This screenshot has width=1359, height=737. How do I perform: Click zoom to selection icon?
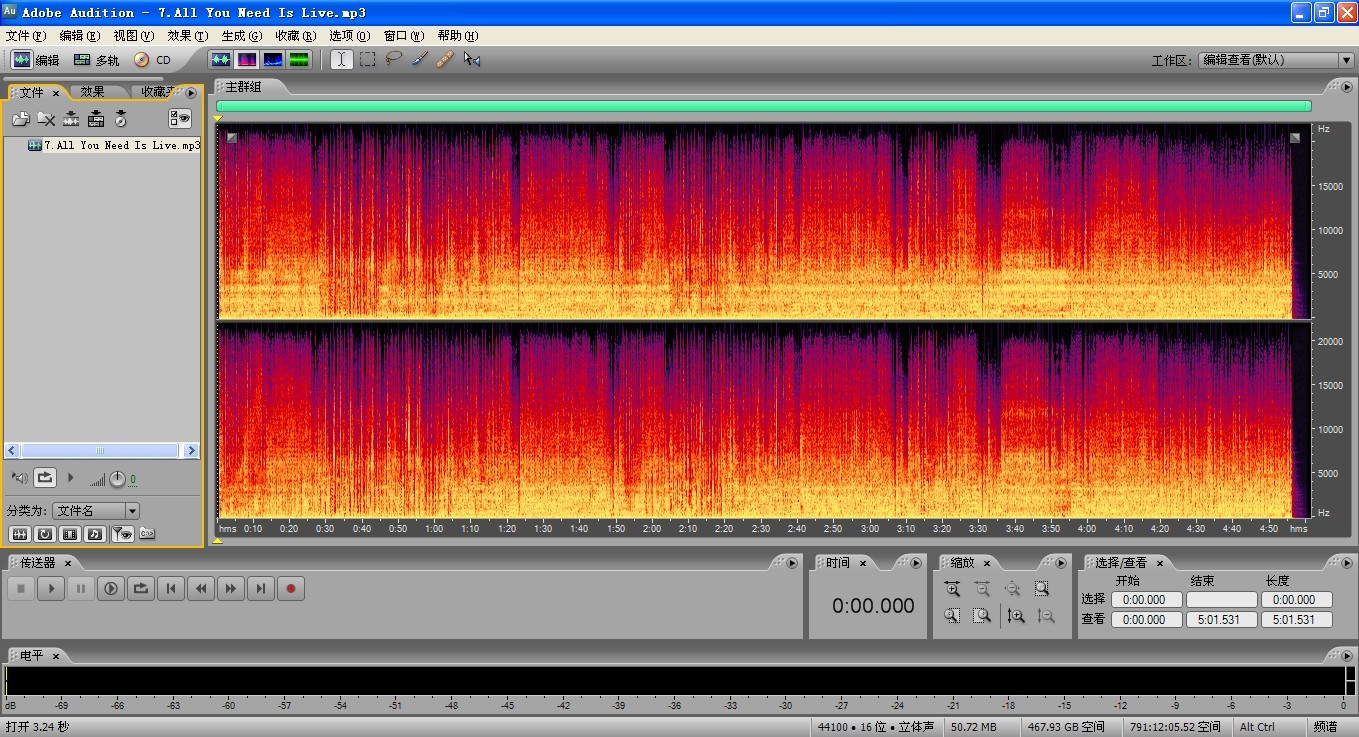tap(1042, 590)
